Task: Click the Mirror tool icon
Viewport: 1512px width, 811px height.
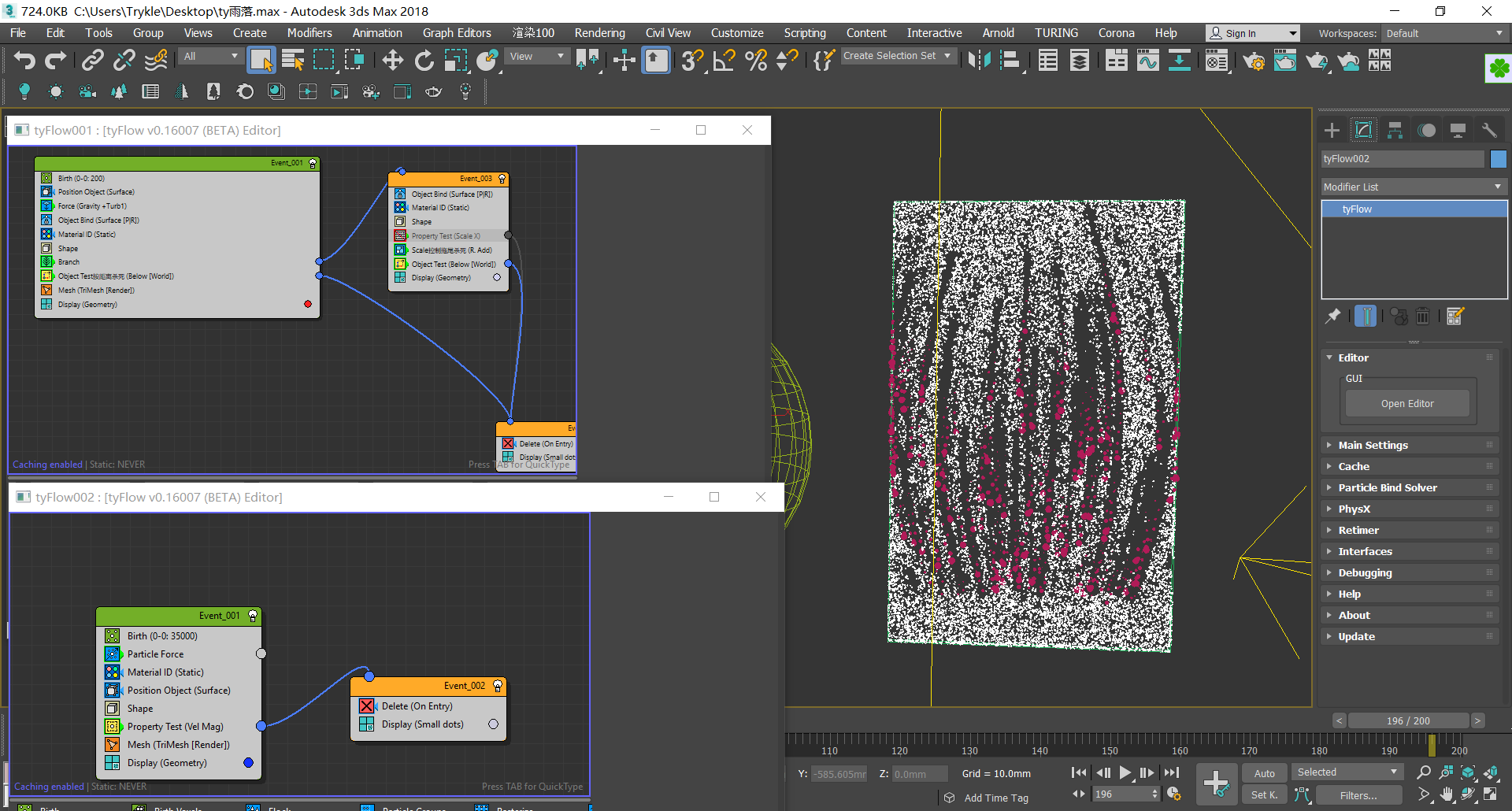Action: point(979,60)
